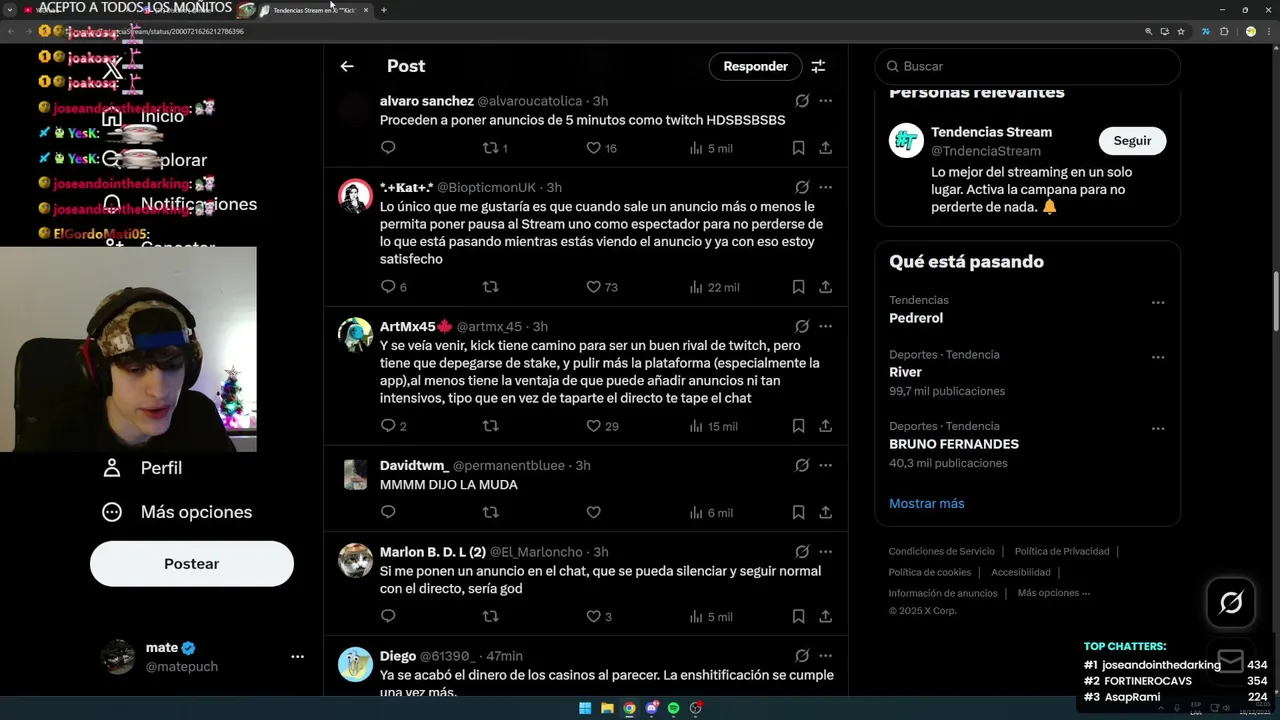
Task: Open more options on Davidtwm_'s post
Action: point(825,465)
